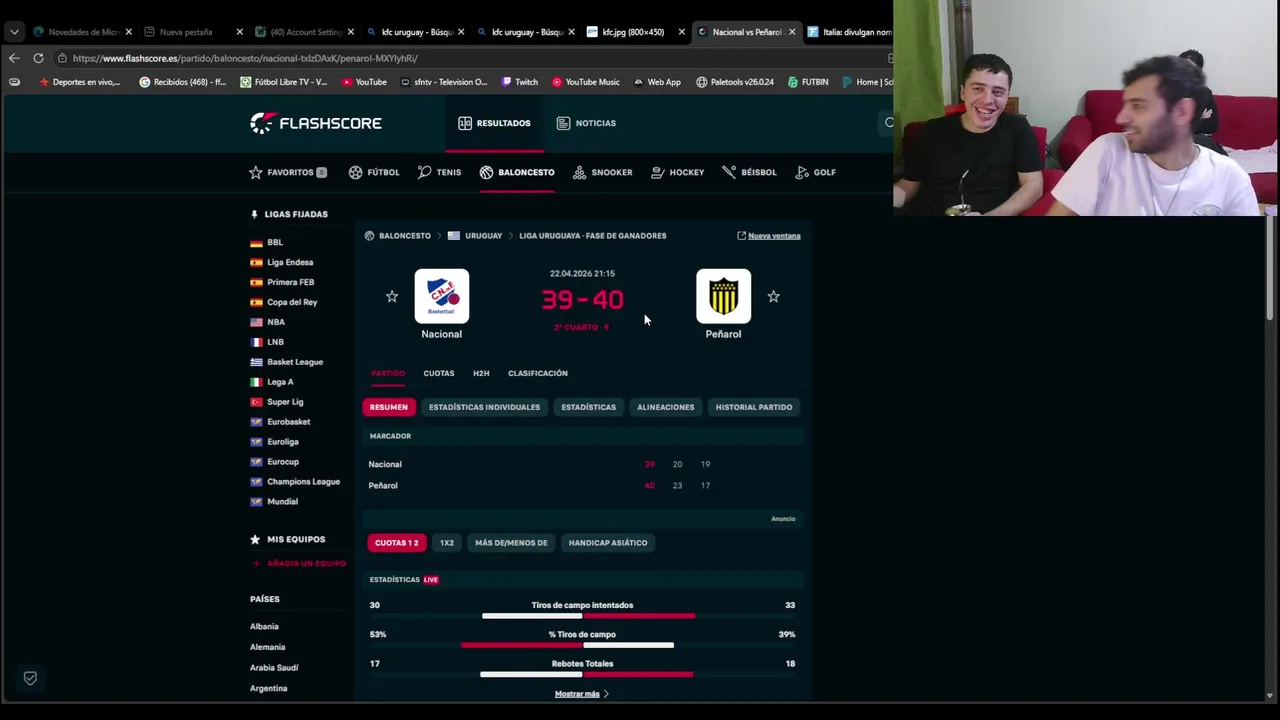Select Historial Partido sub-tab
Viewport: 1280px width, 720px height.
click(754, 407)
